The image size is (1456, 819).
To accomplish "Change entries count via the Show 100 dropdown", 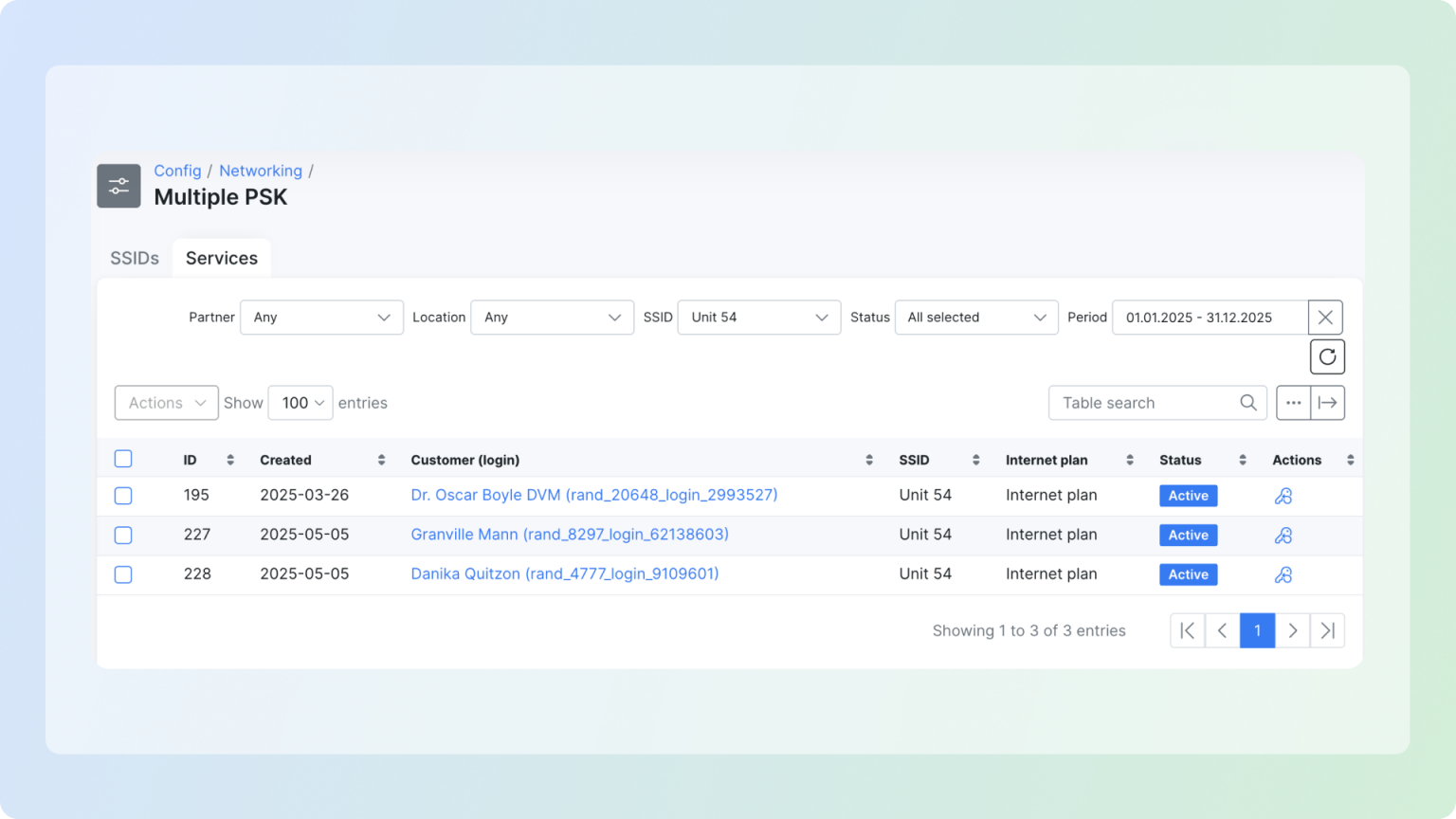I will click(x=300, y=402).
